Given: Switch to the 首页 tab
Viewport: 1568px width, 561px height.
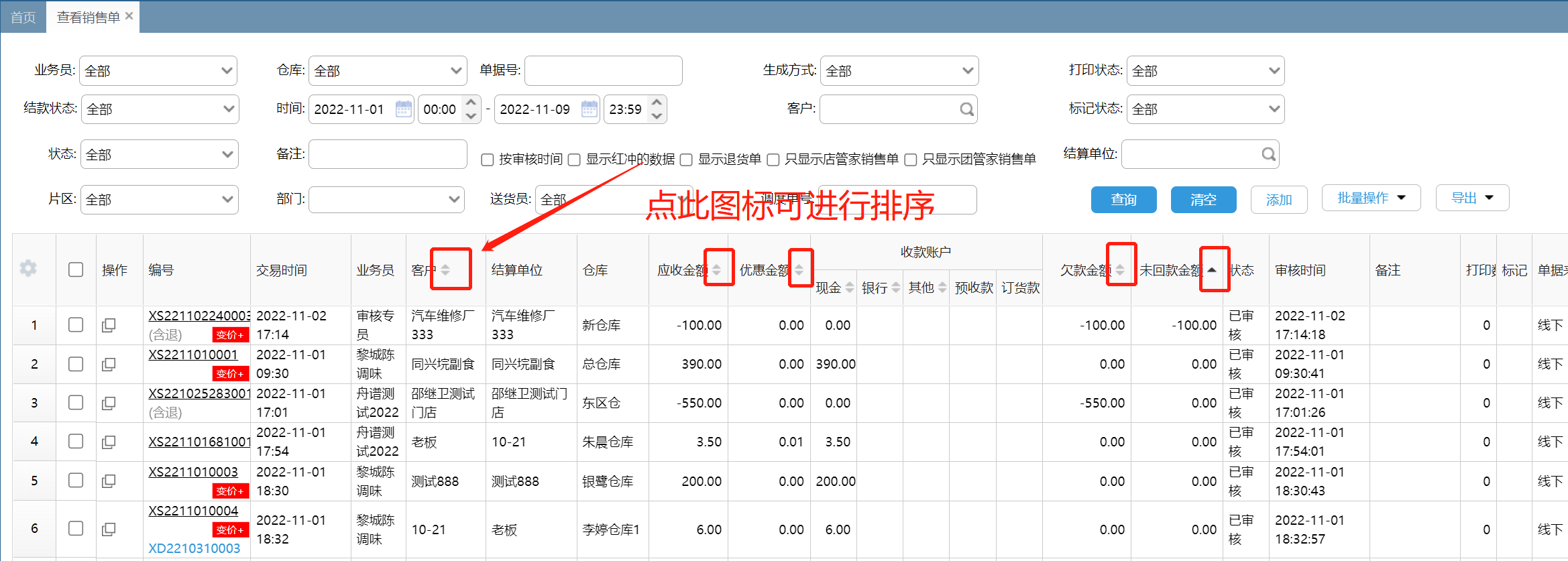Looking at the screenshot, I should (23, 17).
